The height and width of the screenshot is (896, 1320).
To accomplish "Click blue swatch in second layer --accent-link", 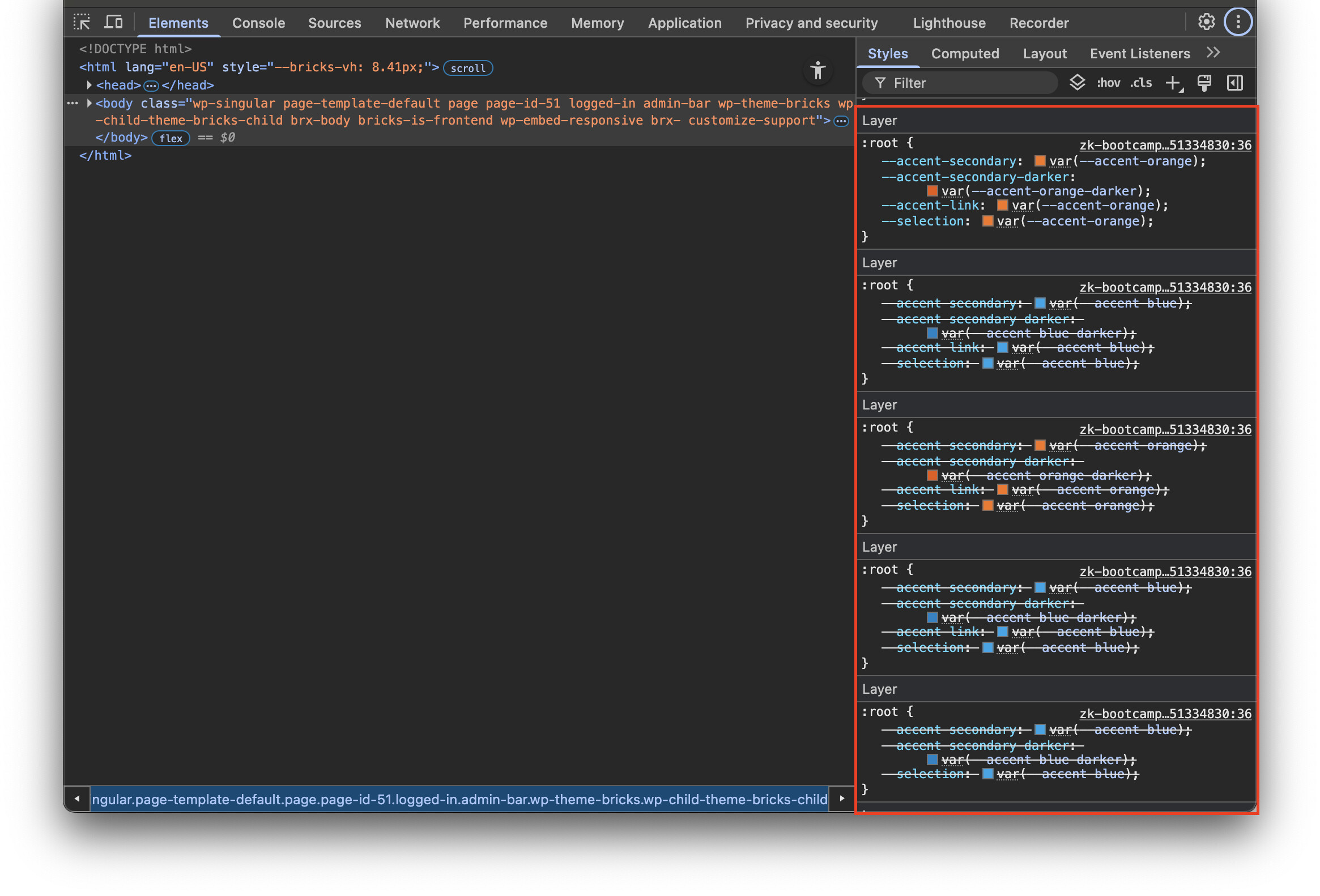I will tap(1003, 348).
